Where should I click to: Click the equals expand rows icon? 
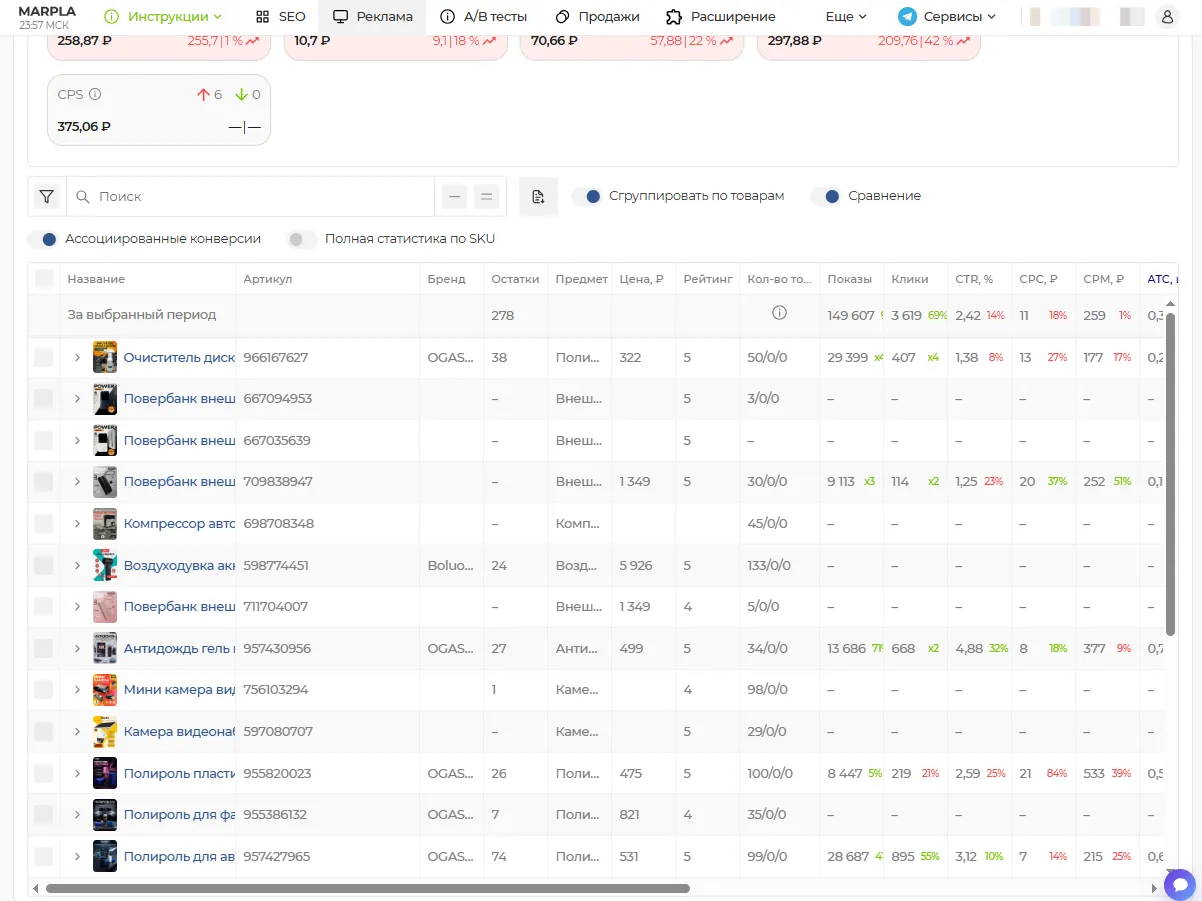point(487,197)
